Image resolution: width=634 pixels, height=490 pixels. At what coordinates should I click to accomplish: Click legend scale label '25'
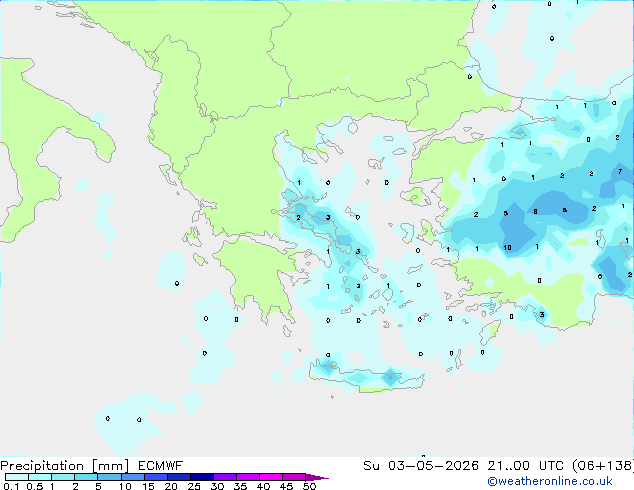click(x=194, y=486)
